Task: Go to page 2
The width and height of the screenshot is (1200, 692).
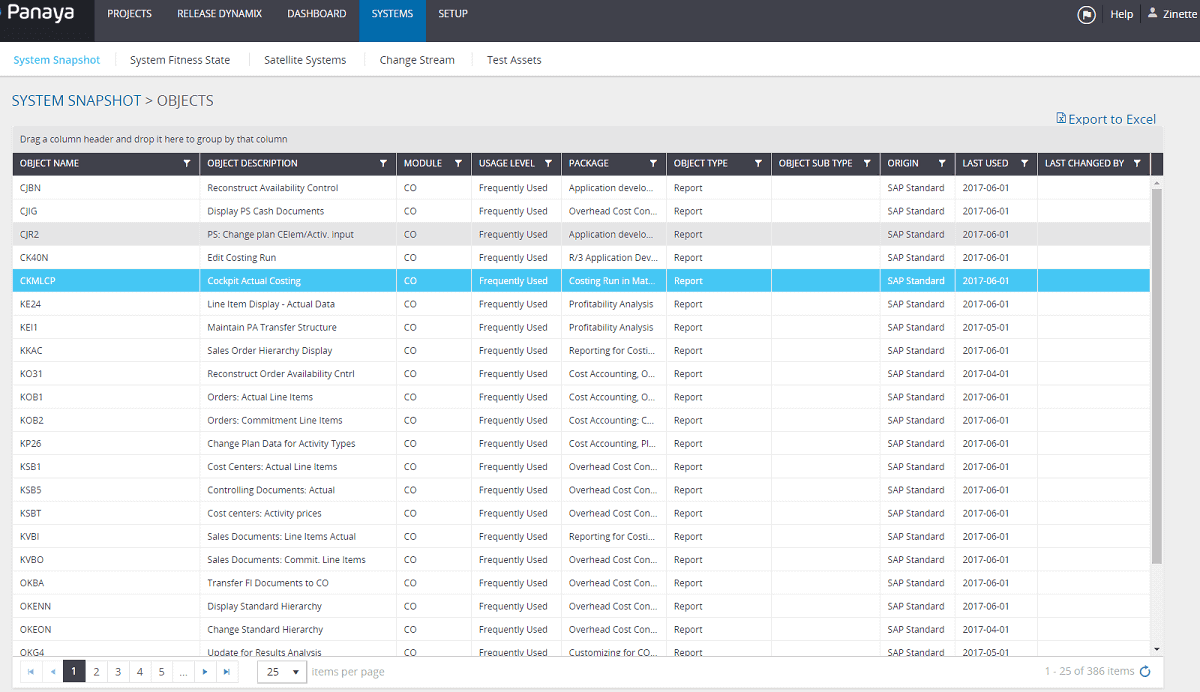Action: (x=96, y=672)
